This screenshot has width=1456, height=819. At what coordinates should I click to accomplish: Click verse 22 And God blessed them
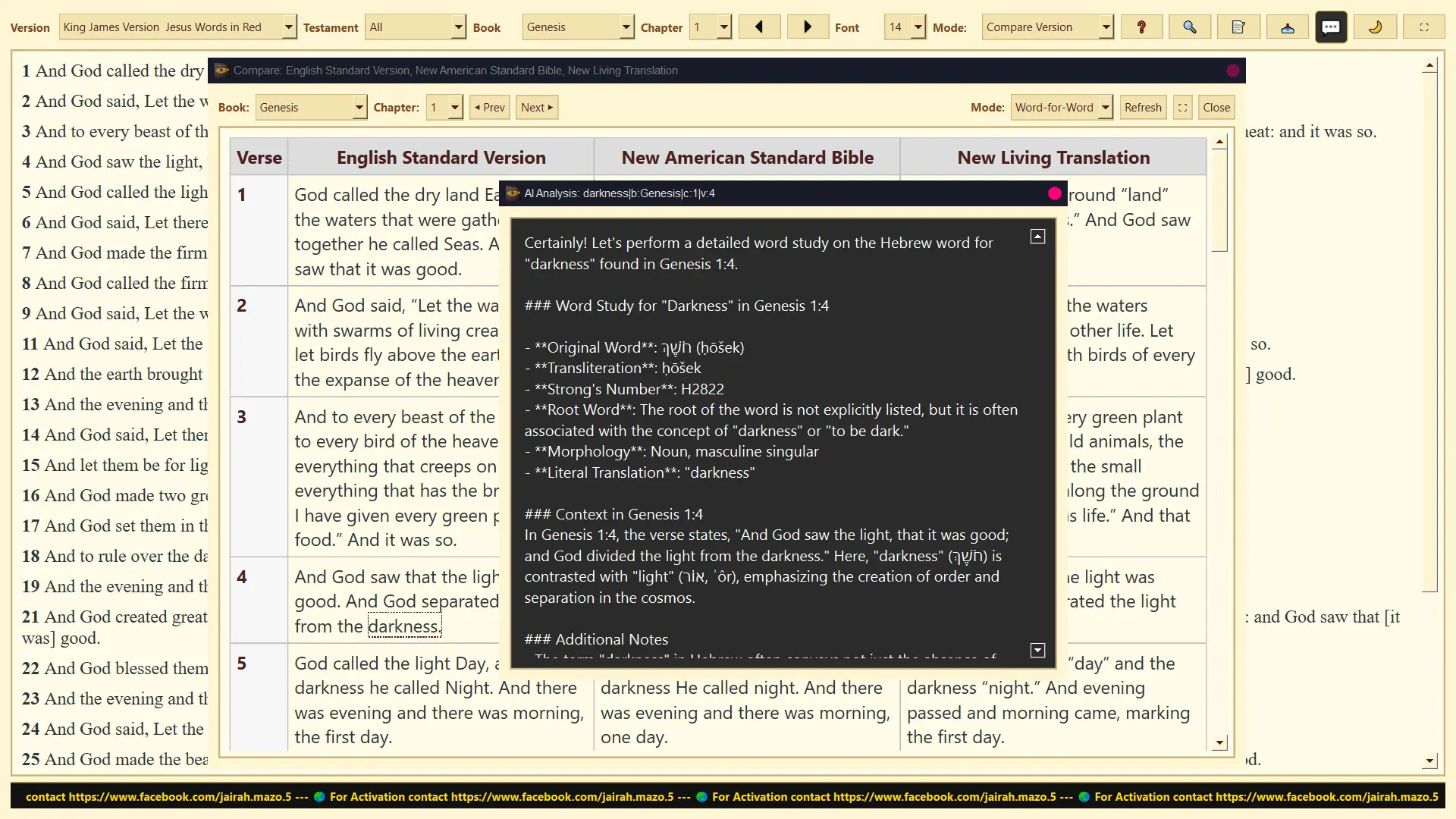[x=115, y=668]
